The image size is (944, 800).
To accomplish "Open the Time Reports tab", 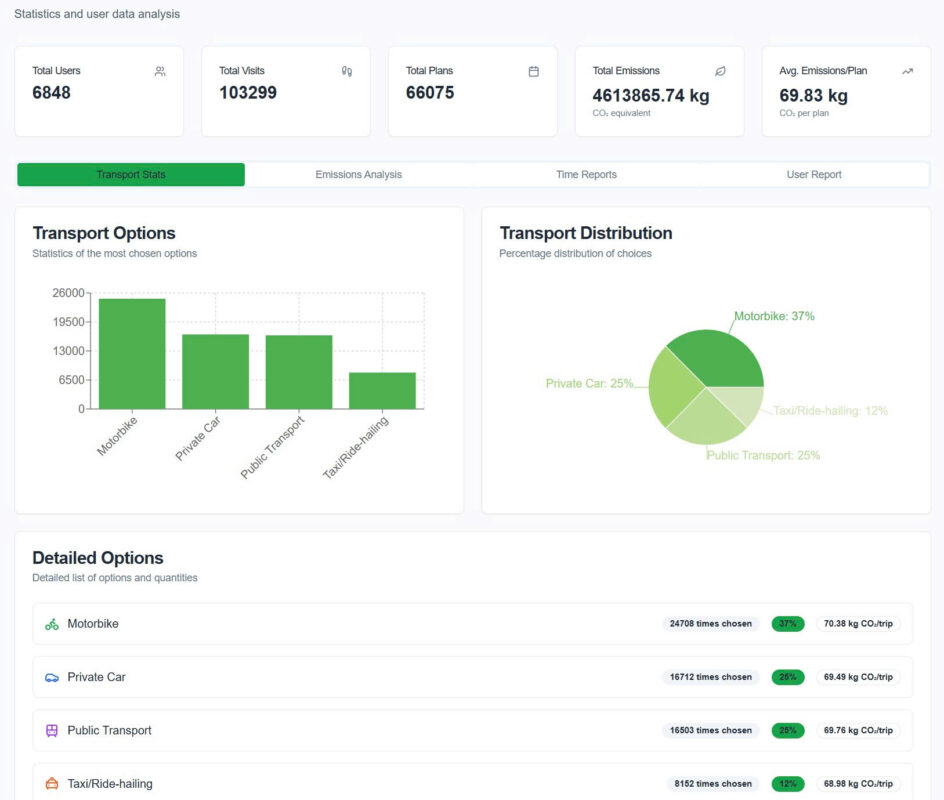I will [586, 175].
